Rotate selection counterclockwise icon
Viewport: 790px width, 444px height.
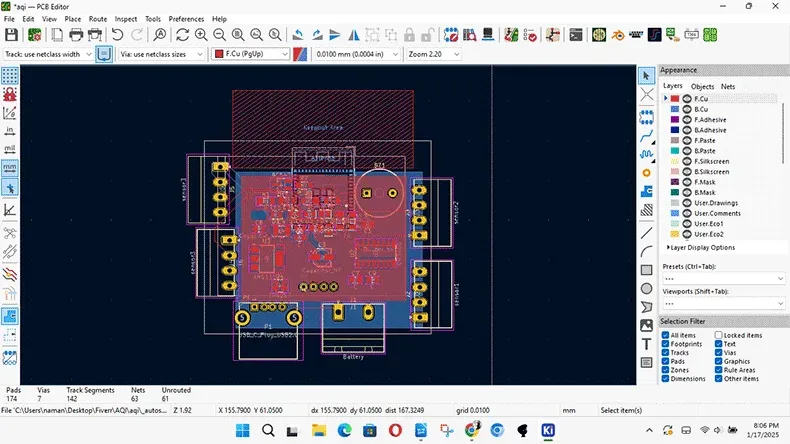298,35
